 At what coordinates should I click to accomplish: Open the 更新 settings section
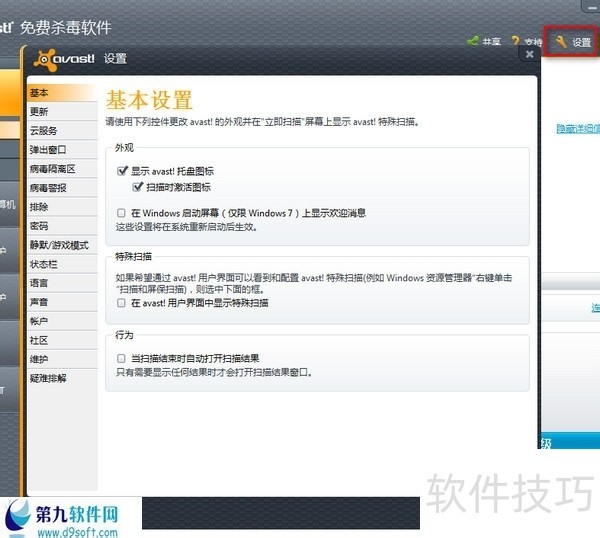point(40,112)
